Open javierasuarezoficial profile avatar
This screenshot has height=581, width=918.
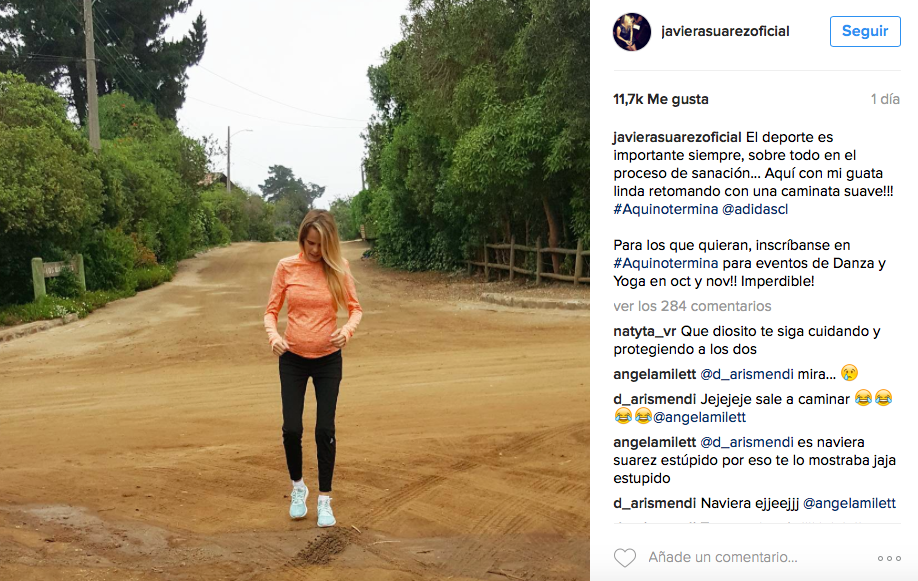tap(632, 32)
